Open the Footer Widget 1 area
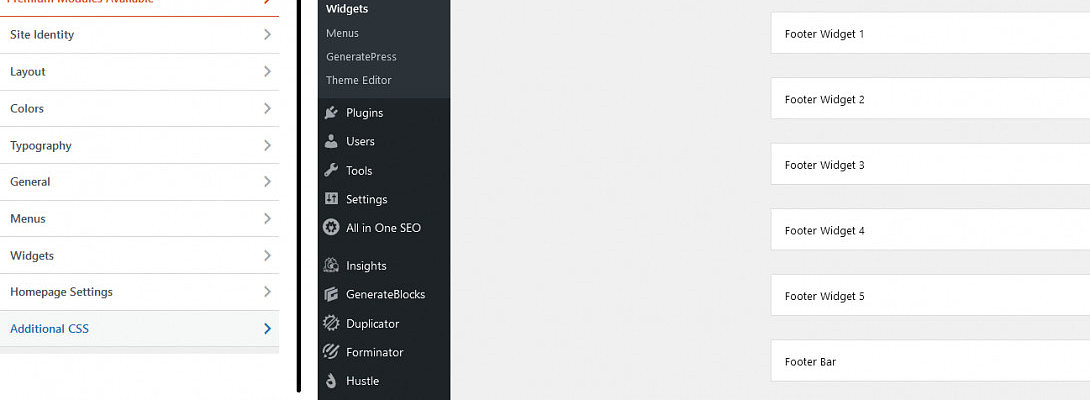The image size is (1090, 400). click(930, 33)
